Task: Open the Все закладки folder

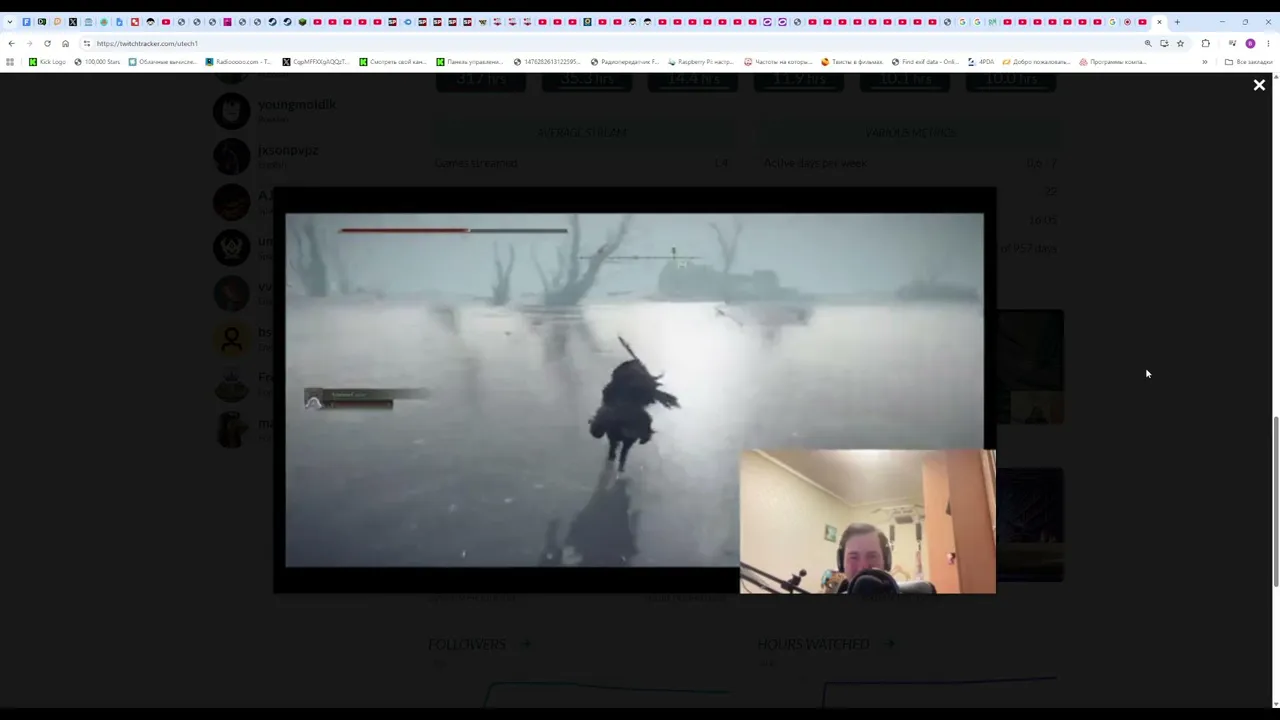Action: tap(1249, 62)
